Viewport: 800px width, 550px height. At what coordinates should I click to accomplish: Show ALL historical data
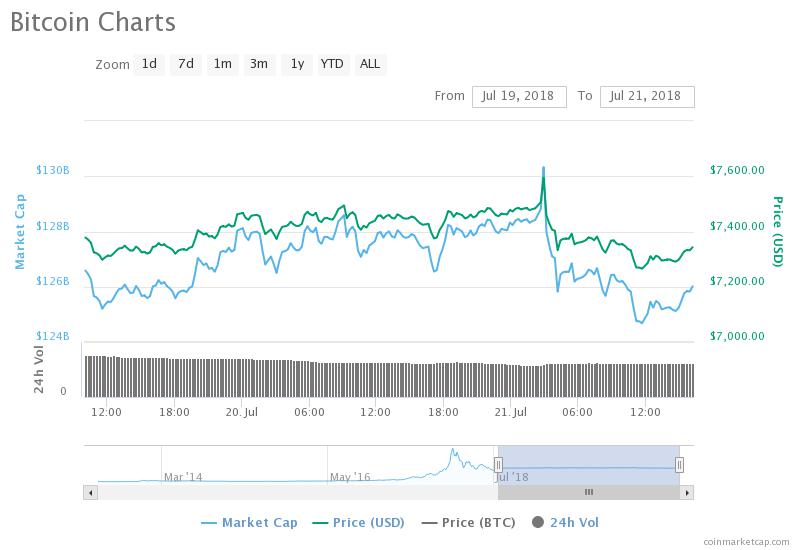point(370,64)
